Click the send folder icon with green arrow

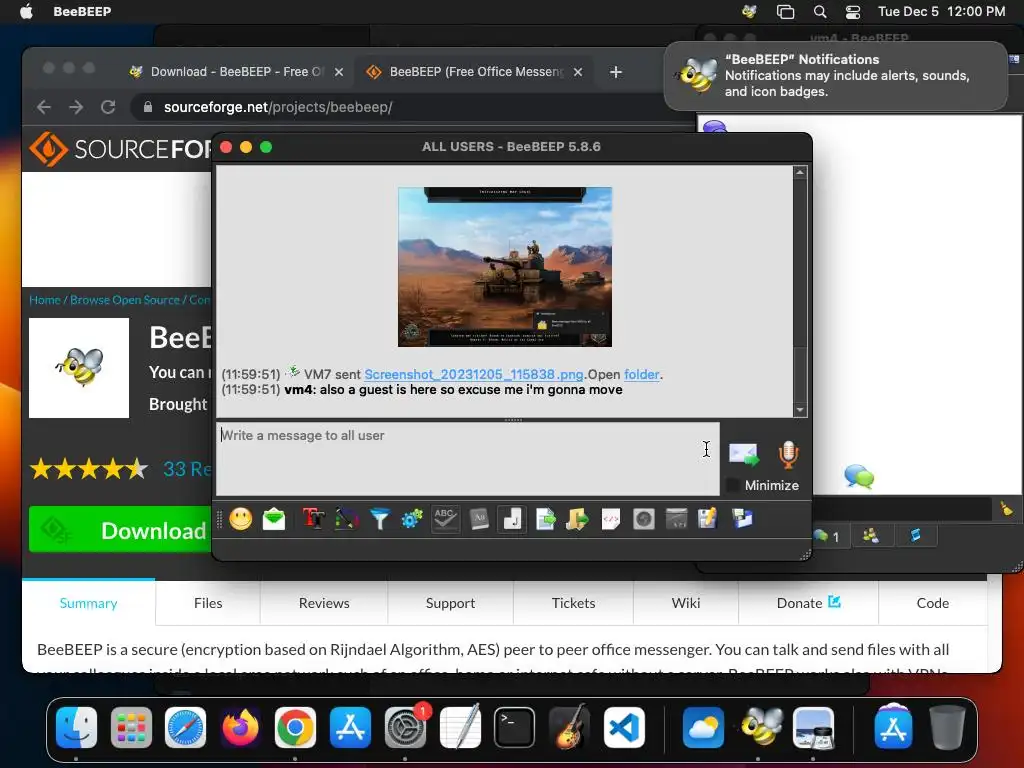[x=577, y=519]
